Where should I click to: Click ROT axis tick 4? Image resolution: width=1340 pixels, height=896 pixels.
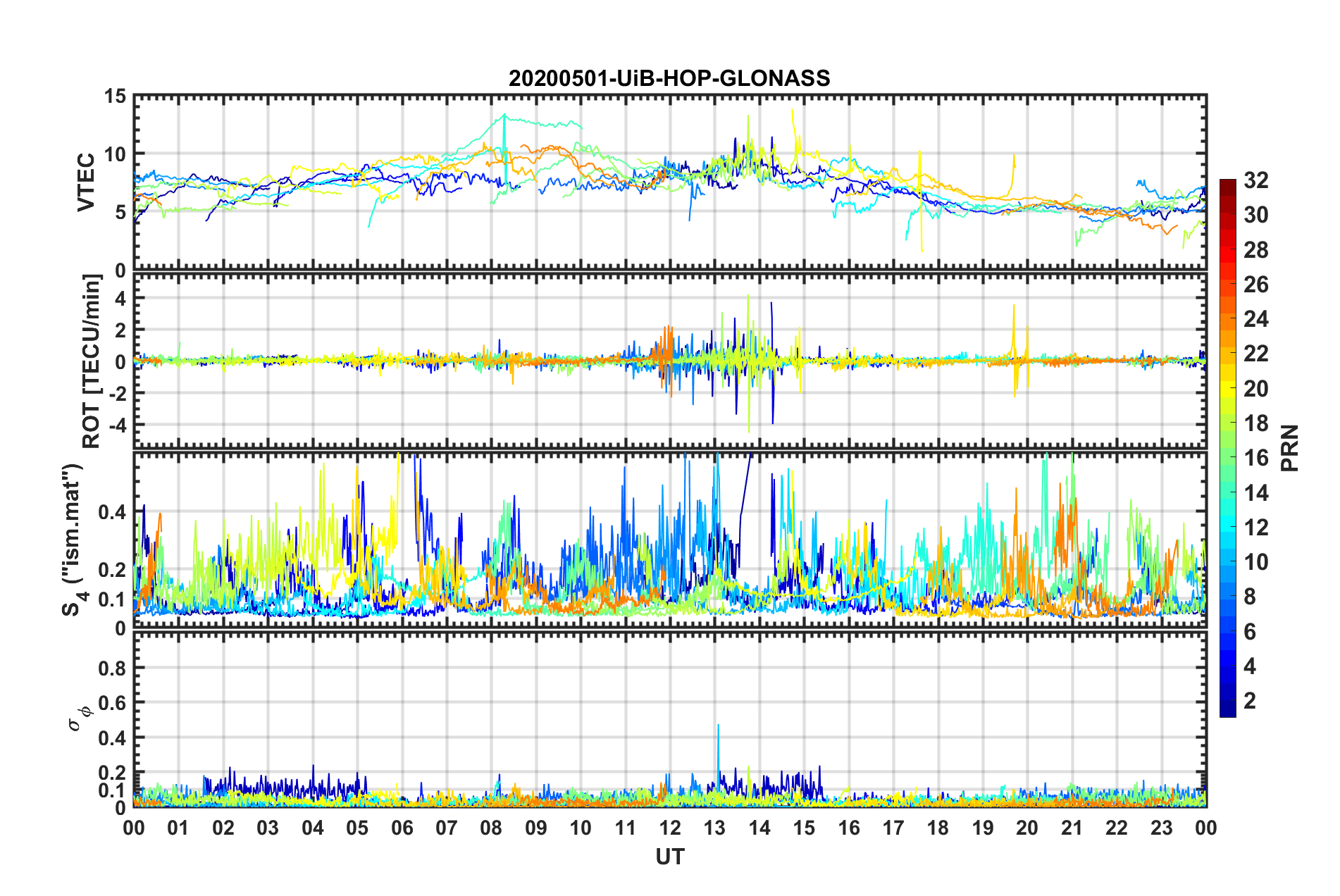click(121, 299)
